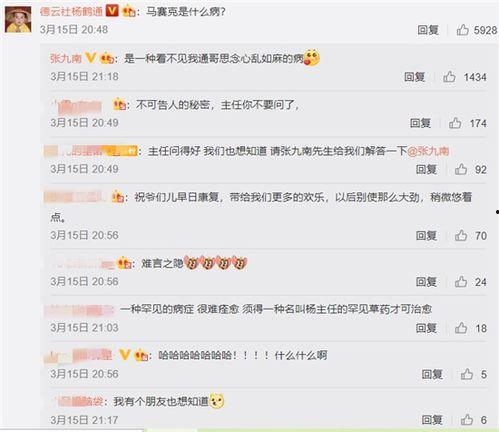Image resolution: width=499 pixels, height=432 pixels.
Task: Like the reply with 92 likes
Action: (461, 169)
